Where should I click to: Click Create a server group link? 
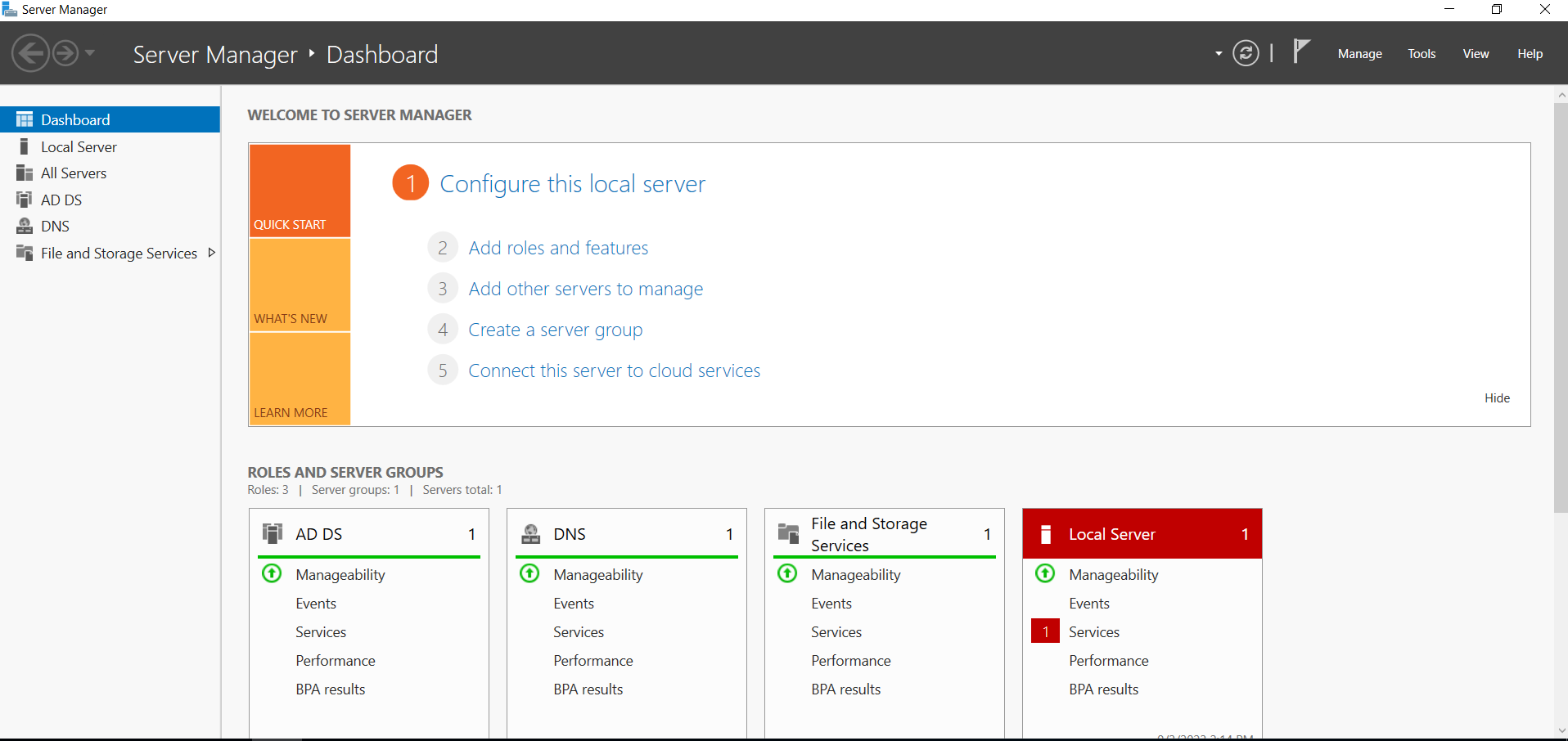click(555, 330)
